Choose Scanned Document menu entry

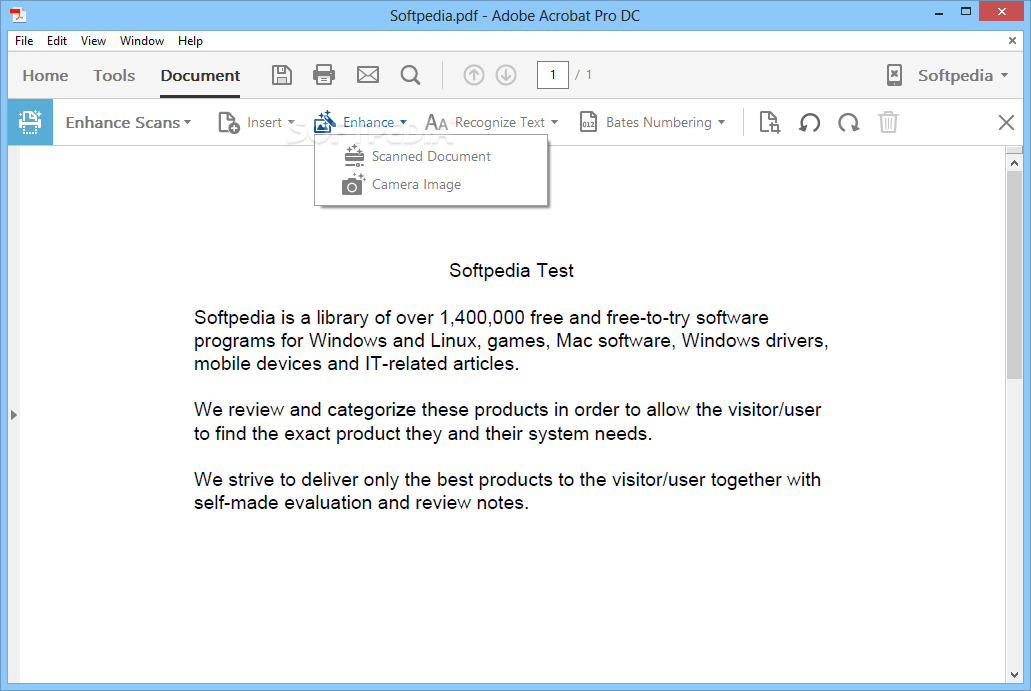(x=431, y=156)
